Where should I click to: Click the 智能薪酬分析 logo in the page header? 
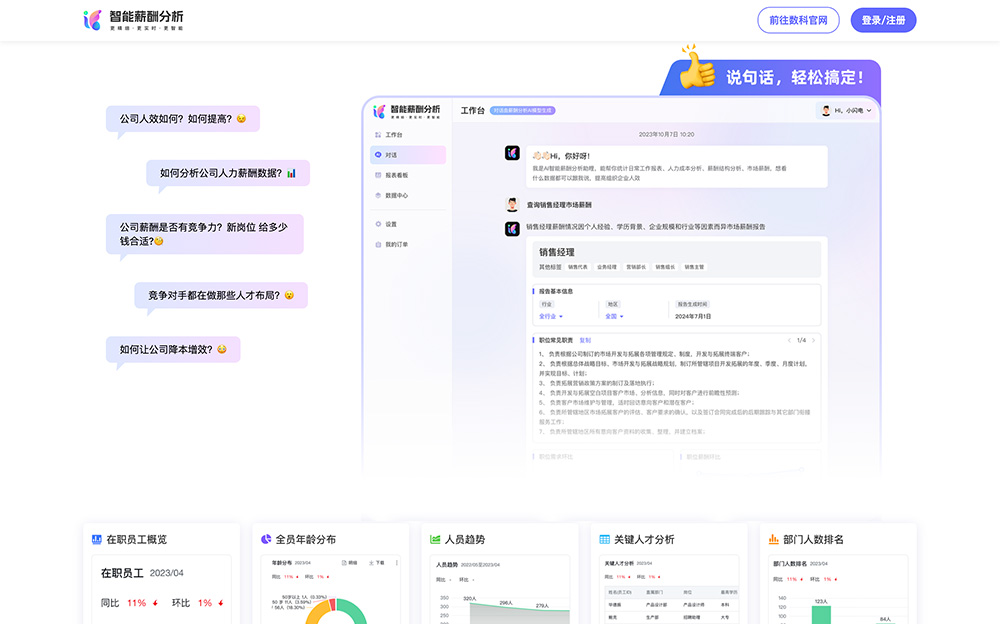[x=133, y=20]
